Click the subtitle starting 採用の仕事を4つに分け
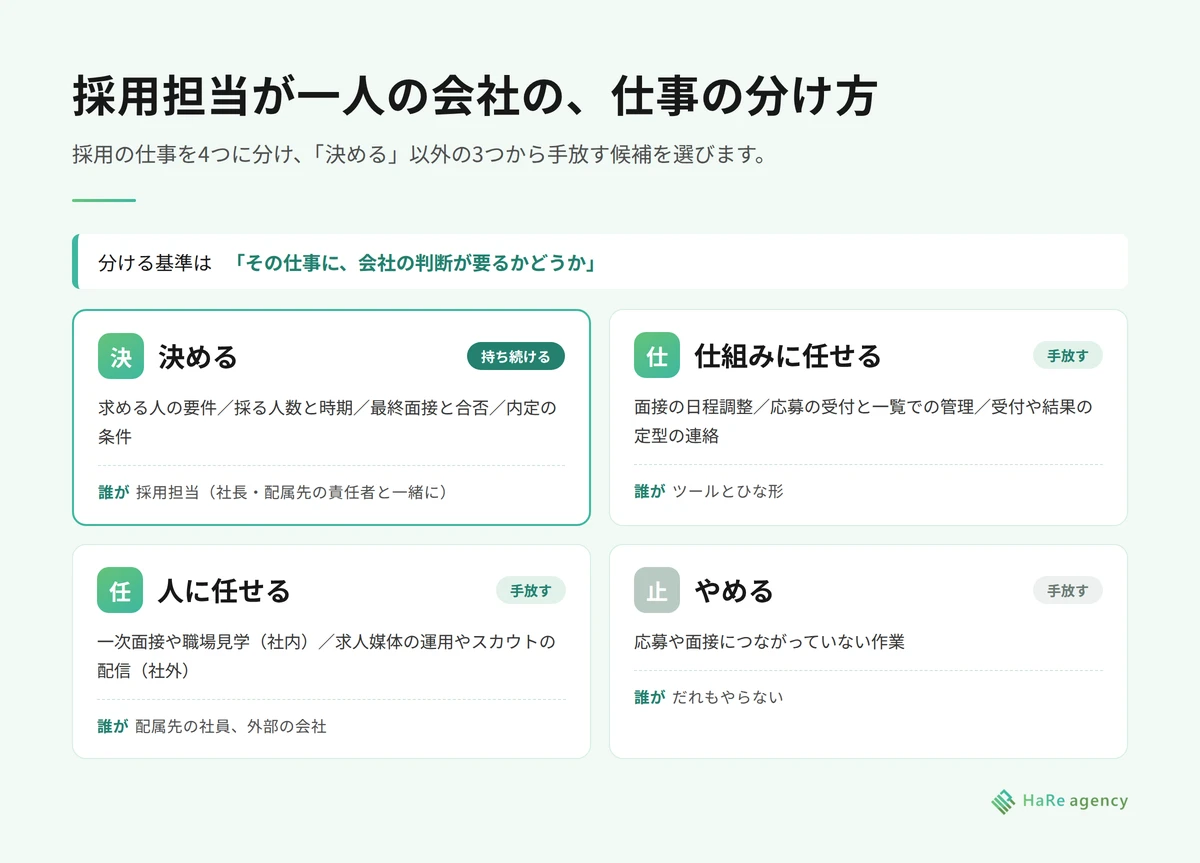 [x=419, y=155]
